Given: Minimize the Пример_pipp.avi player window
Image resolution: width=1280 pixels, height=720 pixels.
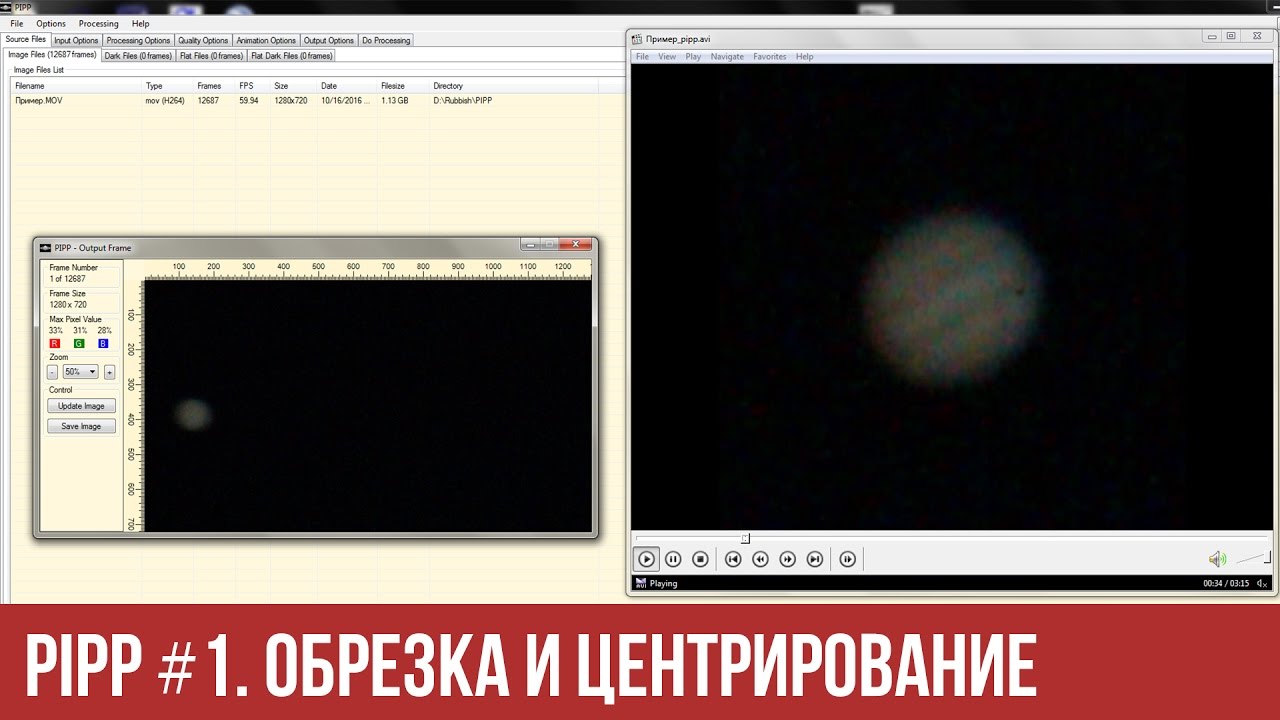Looking at the screenshot, I should (x=1212, y=36).
